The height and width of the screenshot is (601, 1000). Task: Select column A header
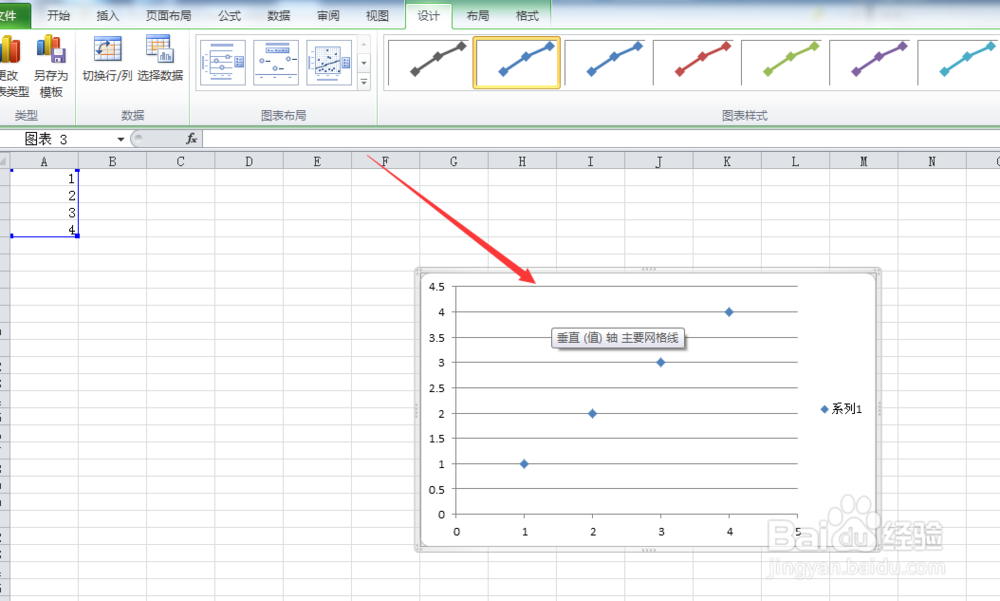[44, 161]
